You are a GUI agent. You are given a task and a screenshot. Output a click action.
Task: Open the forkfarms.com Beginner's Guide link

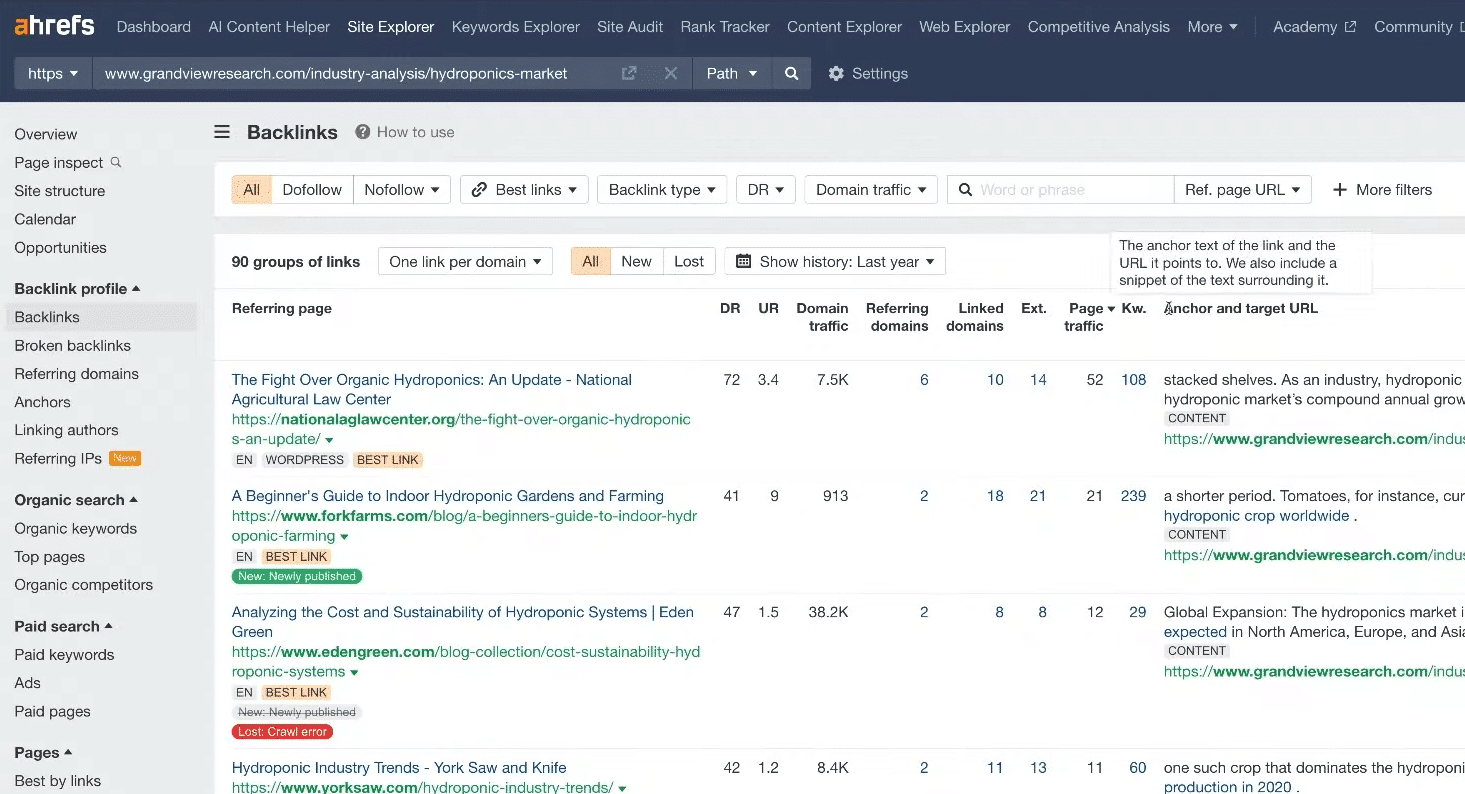coord(447,496)
